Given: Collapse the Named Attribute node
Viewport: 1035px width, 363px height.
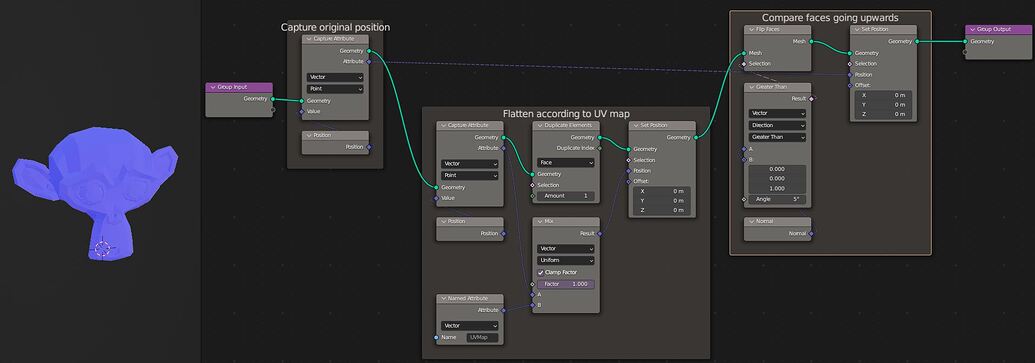Looking at the screenshot, I should [443, 298].
